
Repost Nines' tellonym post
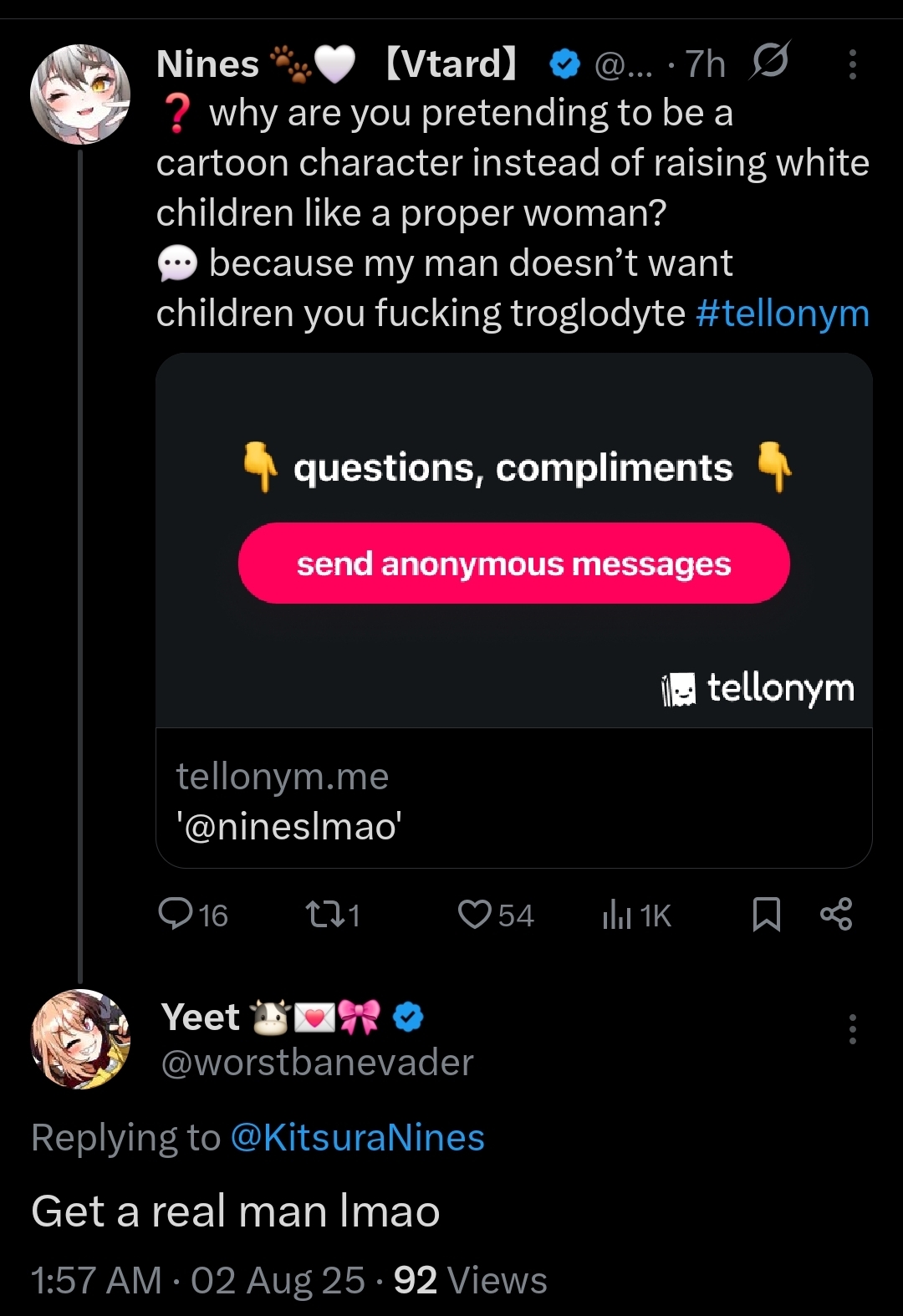[332, 915]
